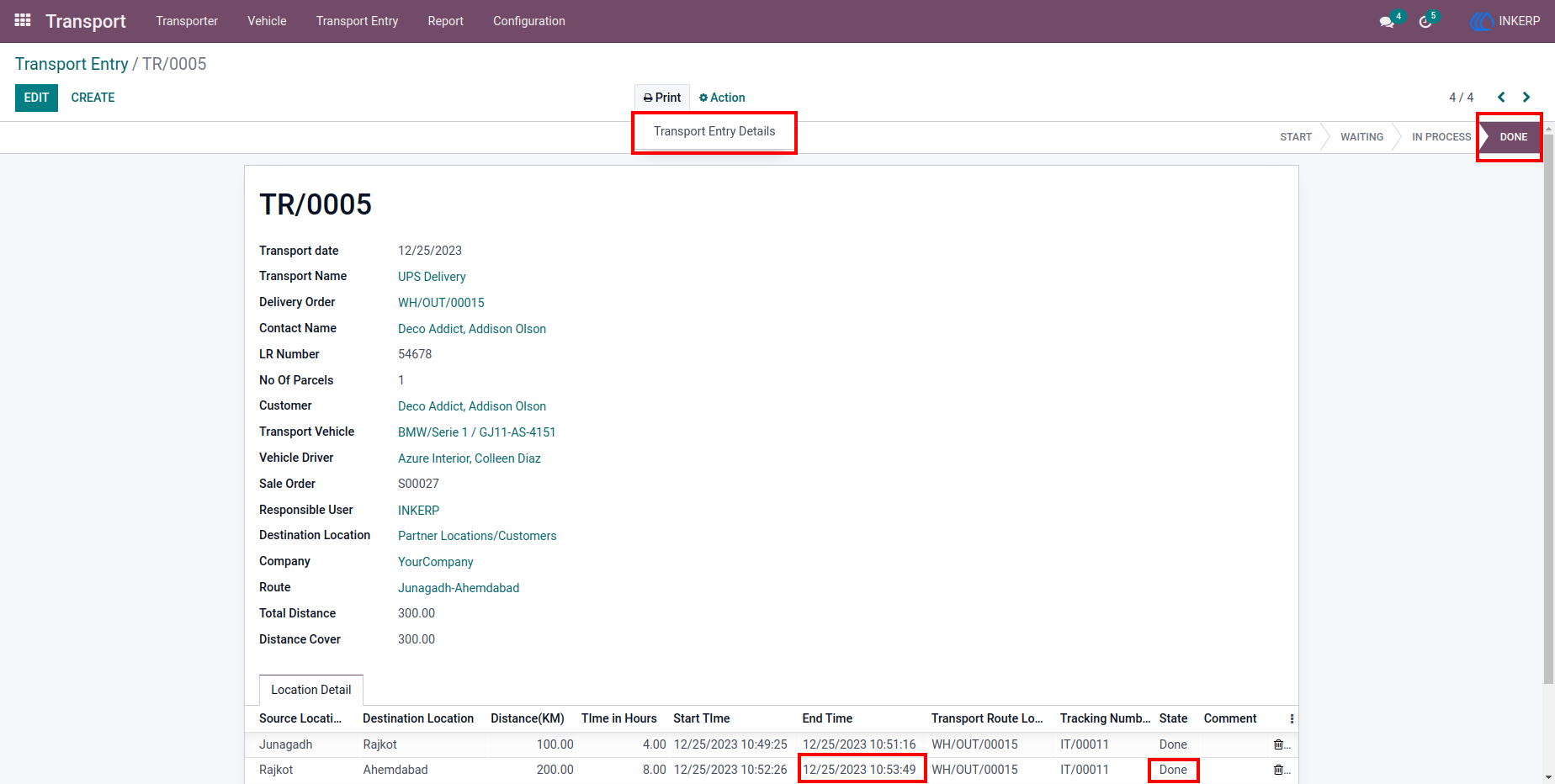Select the DONE status stage

[1512, 137]
